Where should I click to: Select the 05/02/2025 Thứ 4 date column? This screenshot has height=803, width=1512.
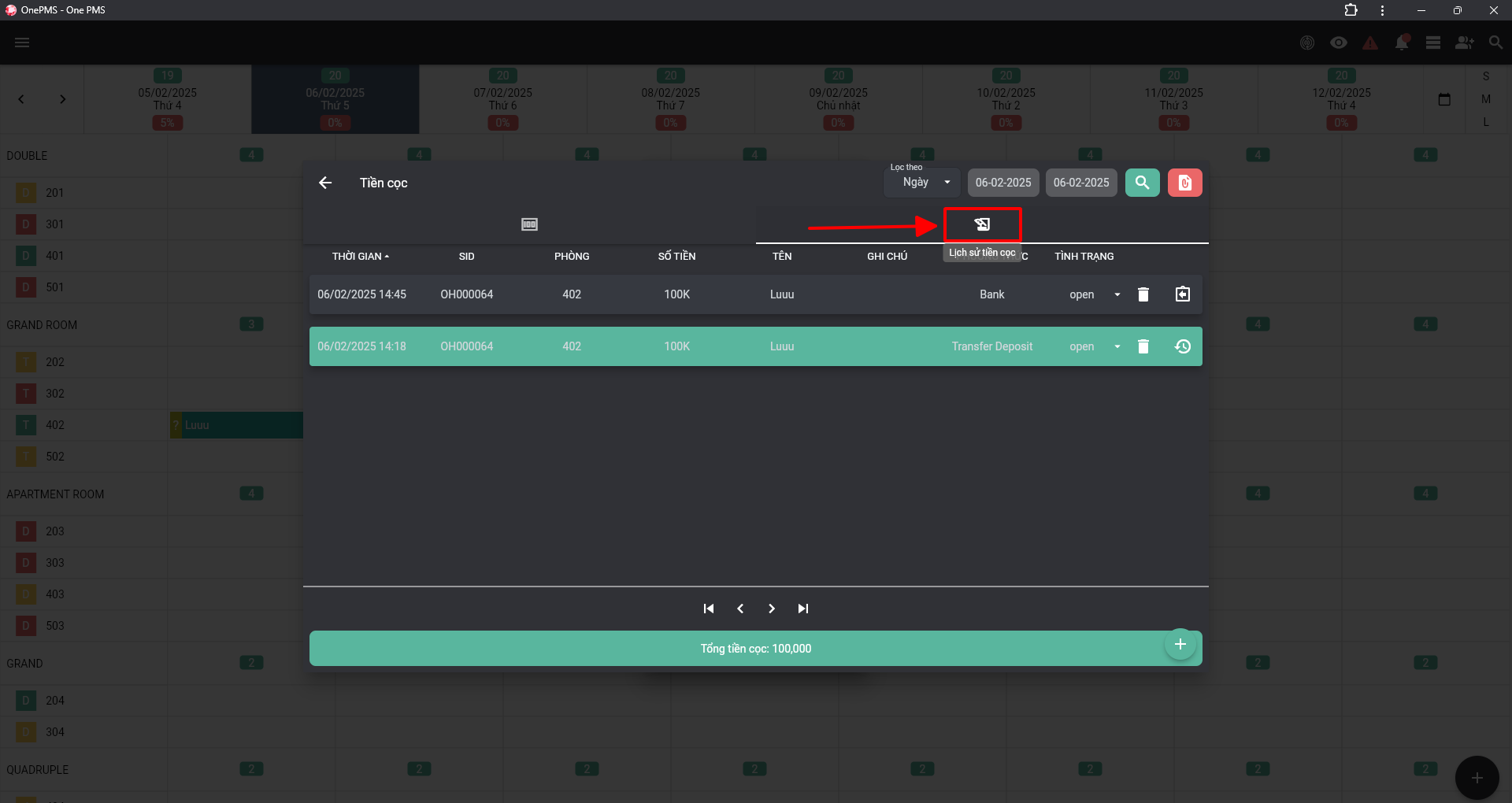[168, 99]
